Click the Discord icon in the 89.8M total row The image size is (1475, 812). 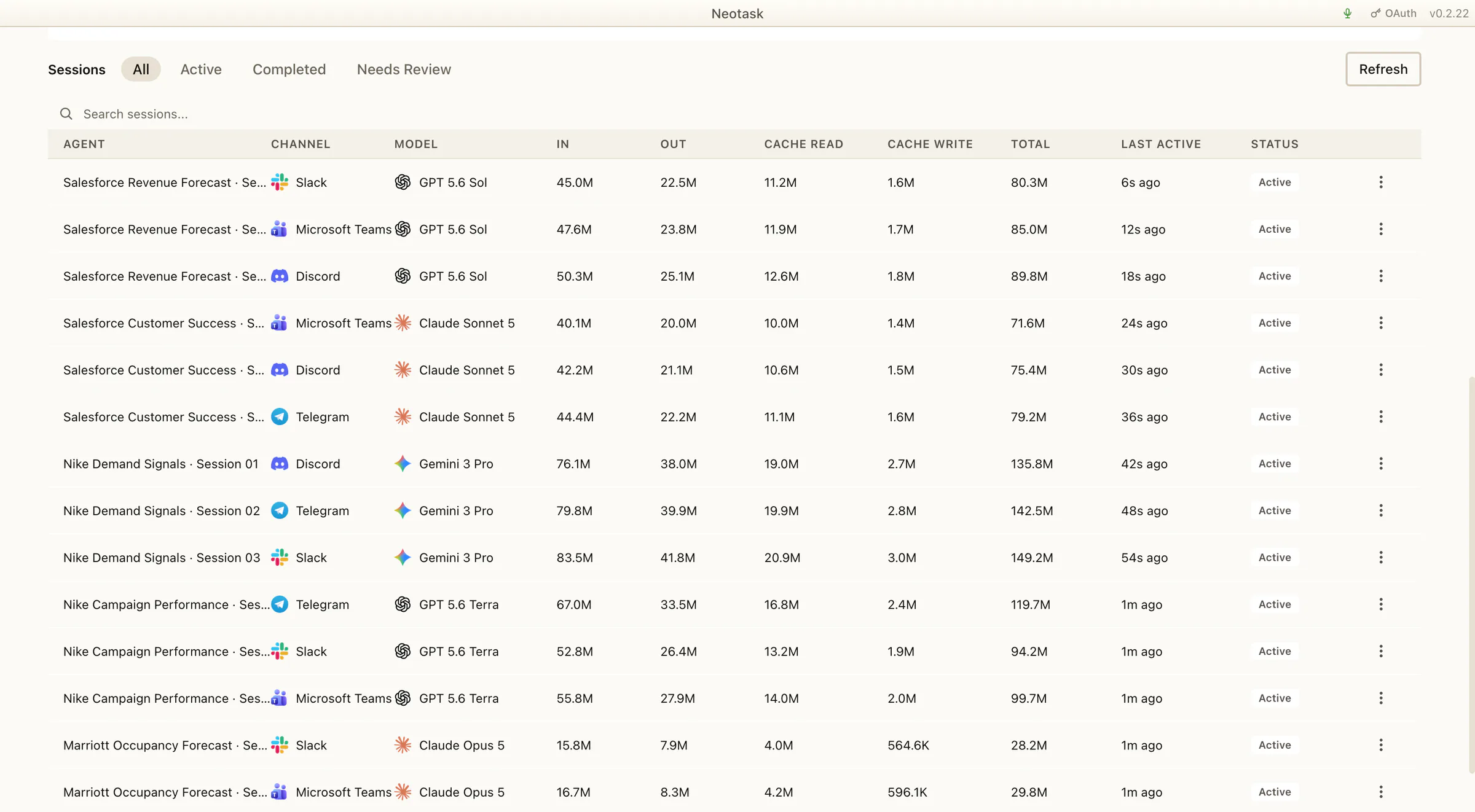click(x=280, y=276)
